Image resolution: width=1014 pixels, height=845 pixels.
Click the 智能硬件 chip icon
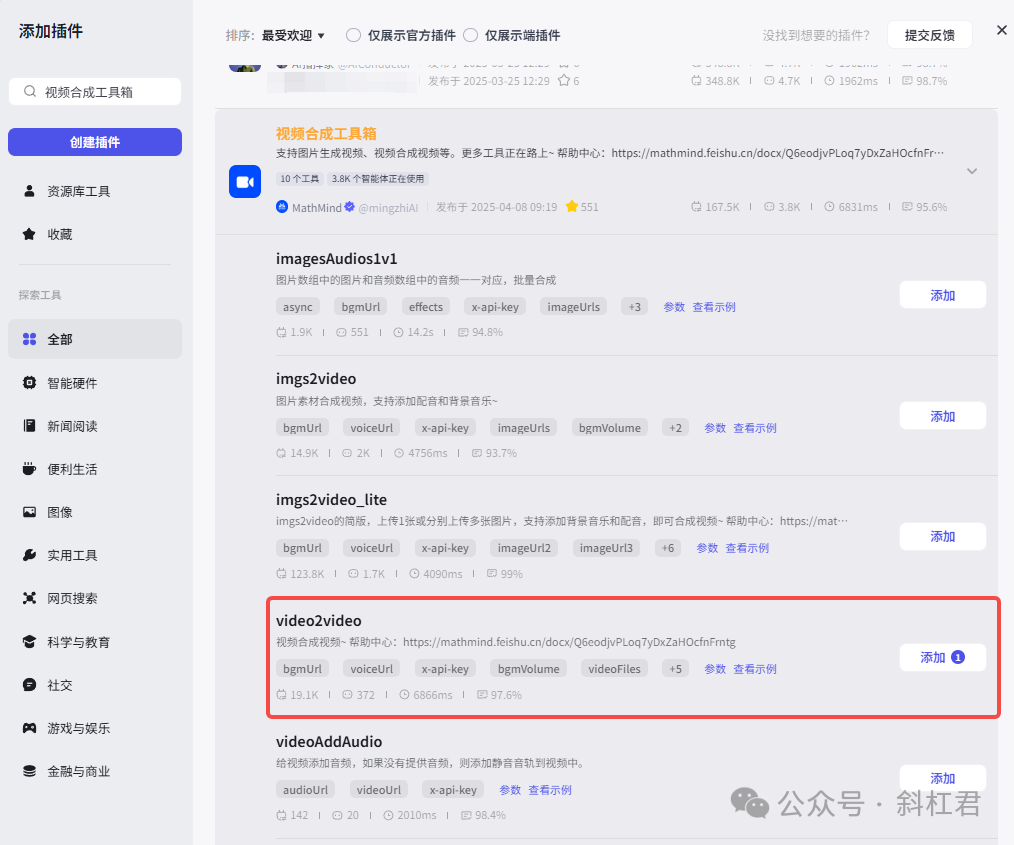[29, 383]
